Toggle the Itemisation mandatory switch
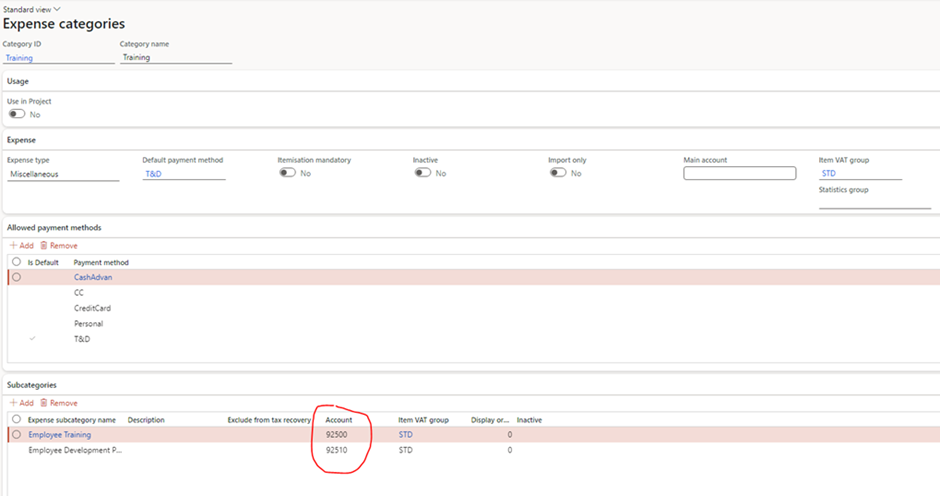This screenshot has width=940, height=496. (x=288, y=173)
